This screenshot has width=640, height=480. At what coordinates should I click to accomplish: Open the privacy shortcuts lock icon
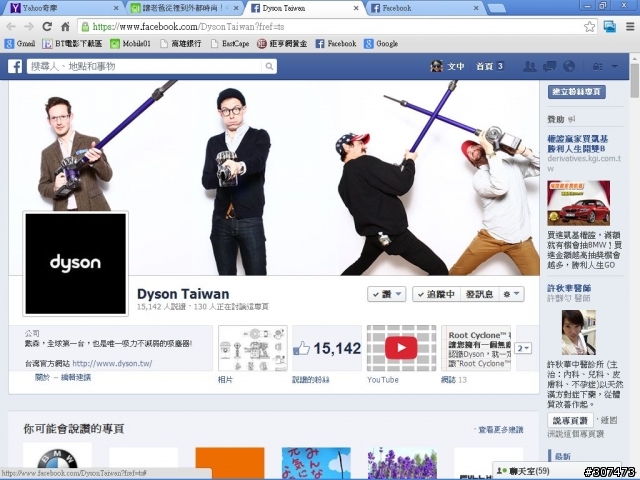(598, 66)
